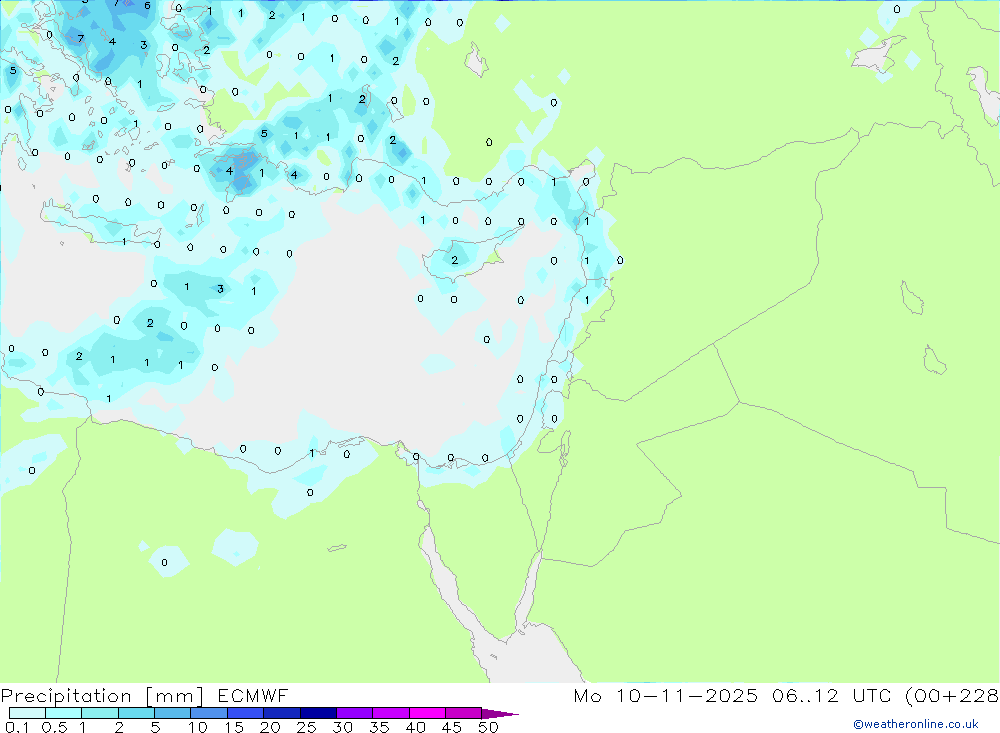Screen dimensions: 1000x733
Task: Click the legend scale label "40"
Action: (416, 727)
